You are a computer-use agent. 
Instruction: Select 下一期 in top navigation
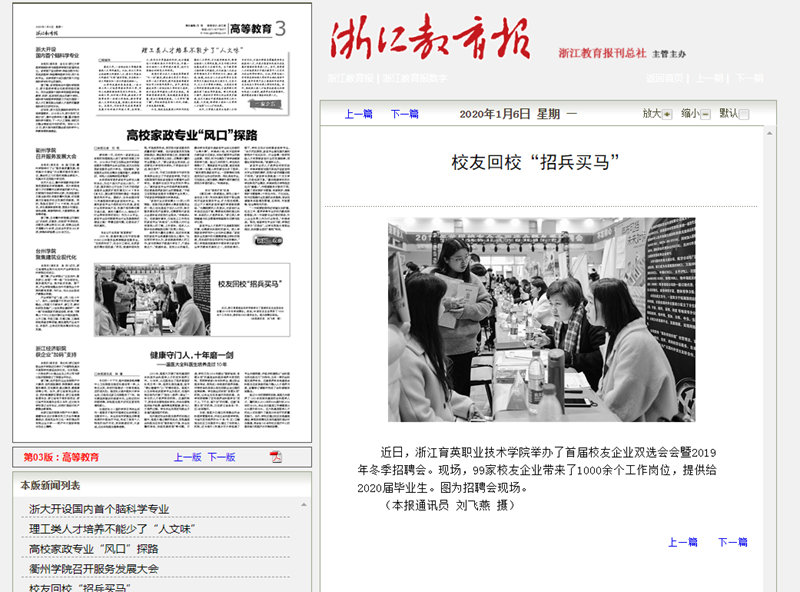click(749, 78)
